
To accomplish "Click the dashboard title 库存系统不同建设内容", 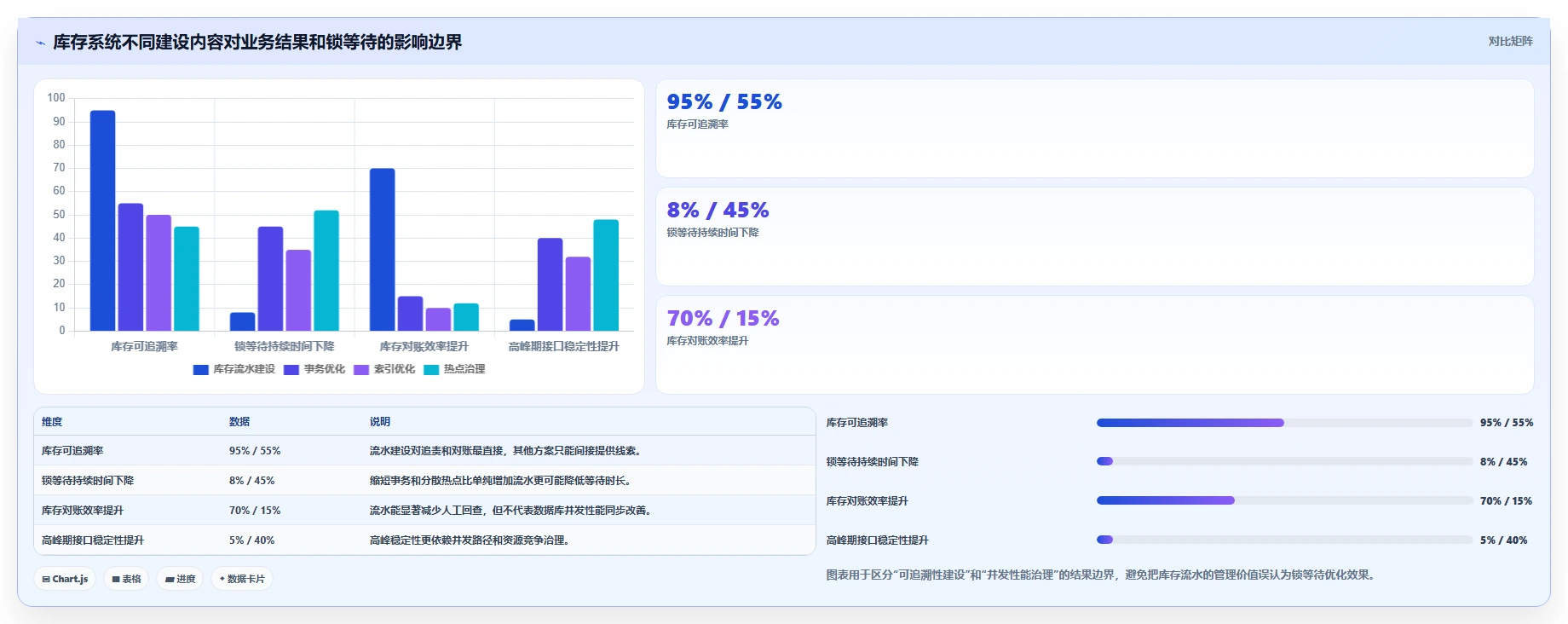I will point(257,43).
